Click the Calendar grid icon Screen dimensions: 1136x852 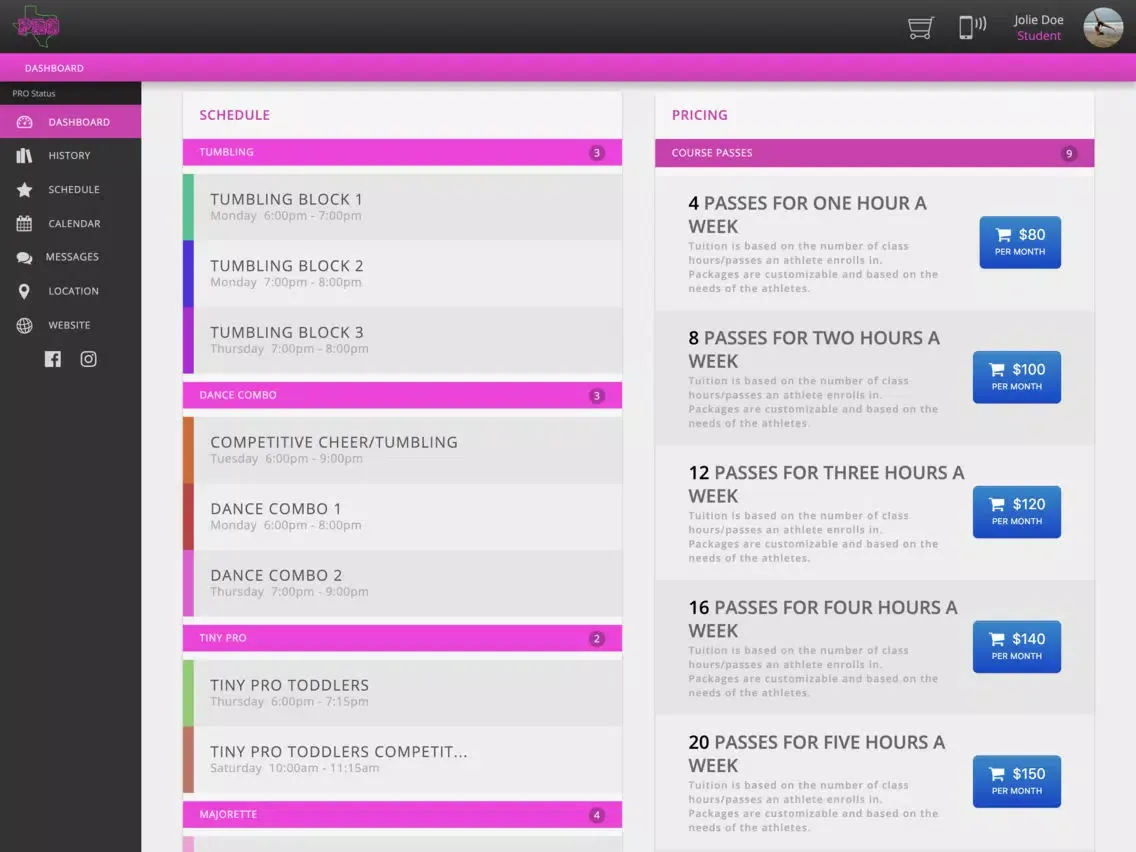pos(25,223)
